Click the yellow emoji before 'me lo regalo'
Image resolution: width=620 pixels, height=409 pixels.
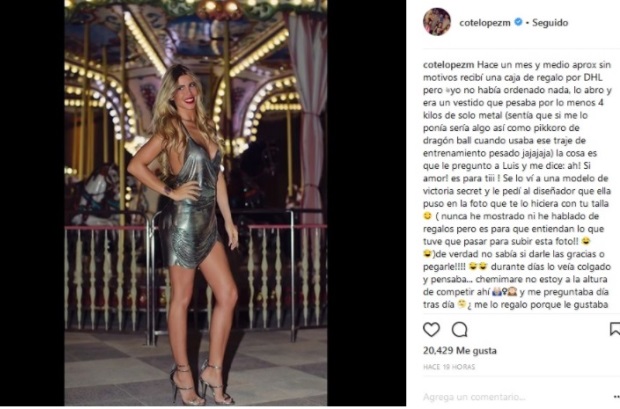(461, 304)
